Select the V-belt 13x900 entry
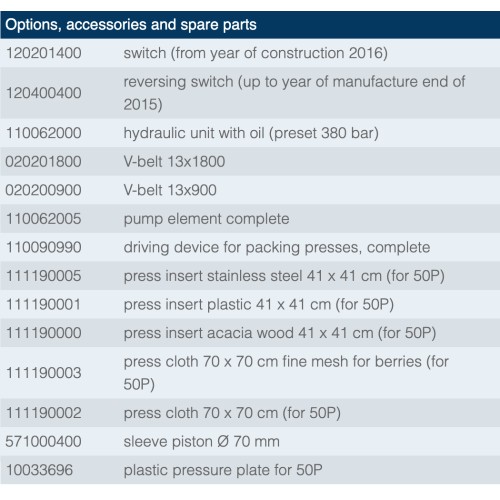Screen dimensions: 500x500 pyautogui.click(x=170, y=190)
